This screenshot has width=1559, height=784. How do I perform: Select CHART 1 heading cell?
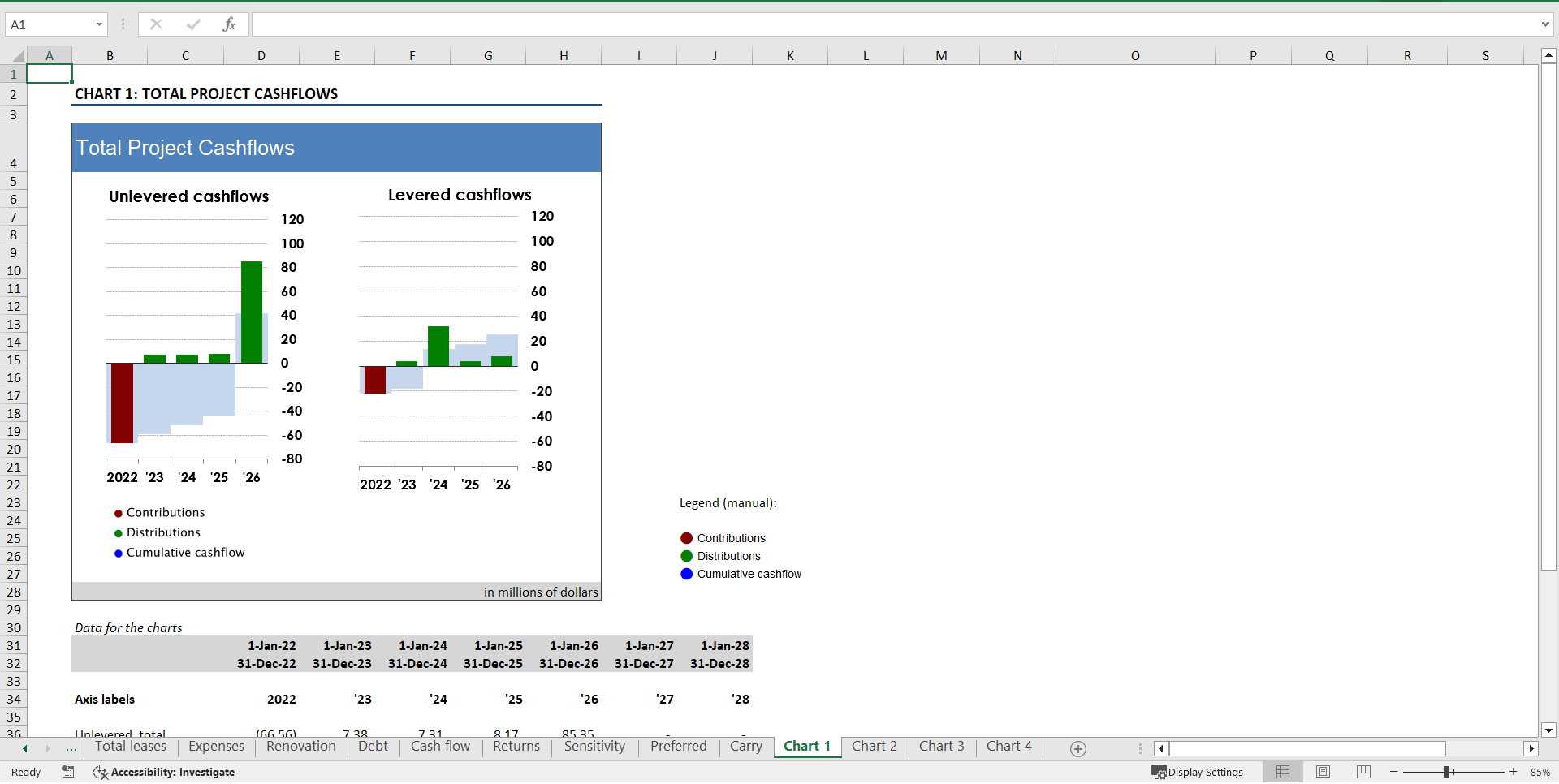206,94
